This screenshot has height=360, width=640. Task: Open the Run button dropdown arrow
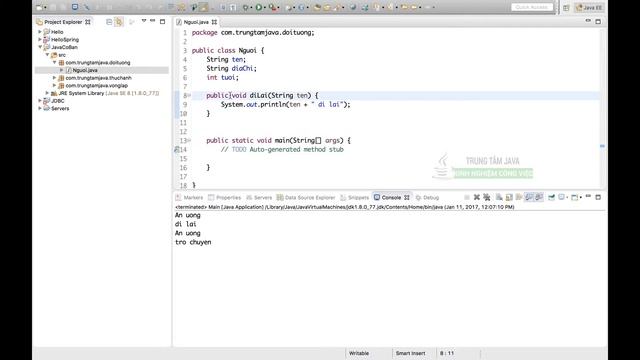[x=265, y=7]
